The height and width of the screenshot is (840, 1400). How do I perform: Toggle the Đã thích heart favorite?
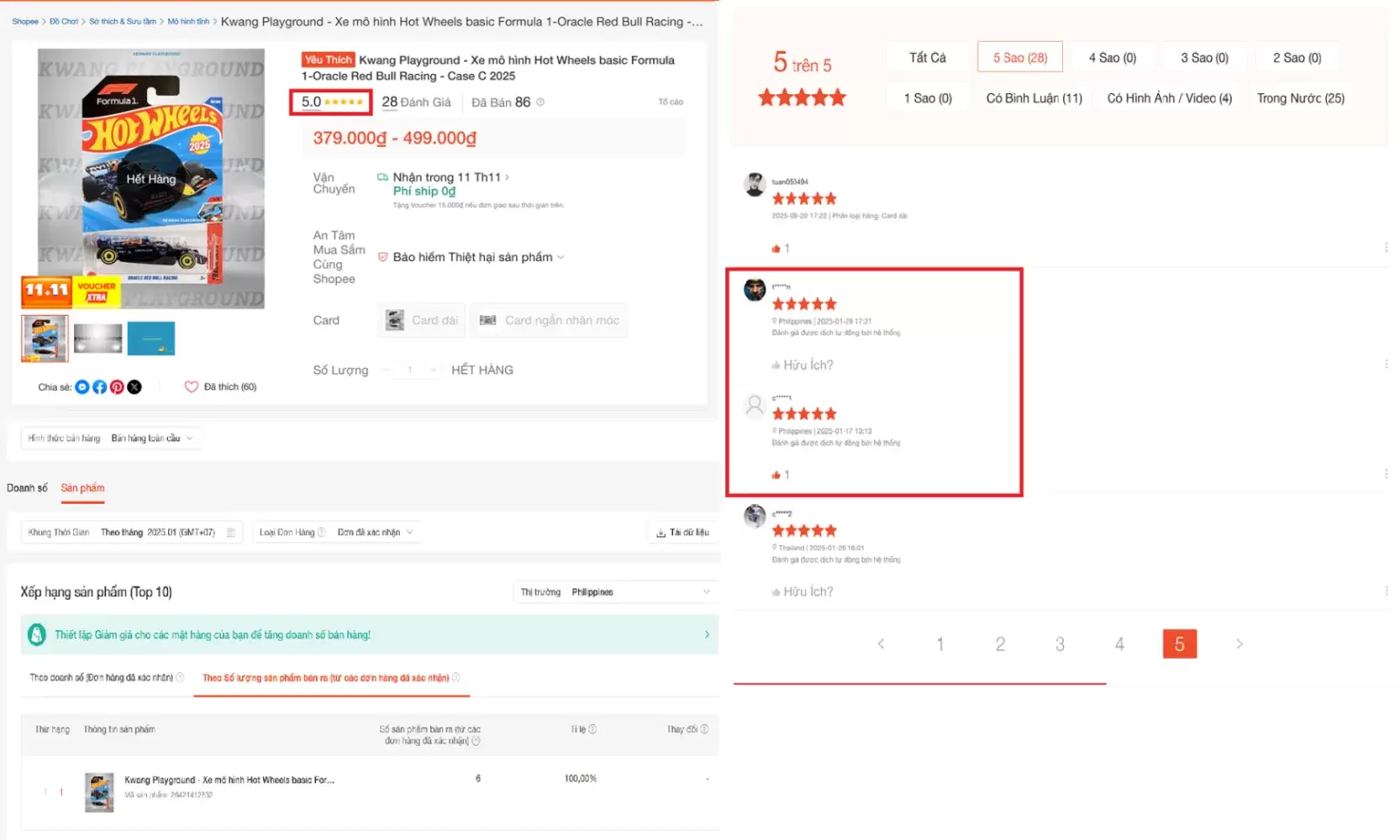(192, 387)
